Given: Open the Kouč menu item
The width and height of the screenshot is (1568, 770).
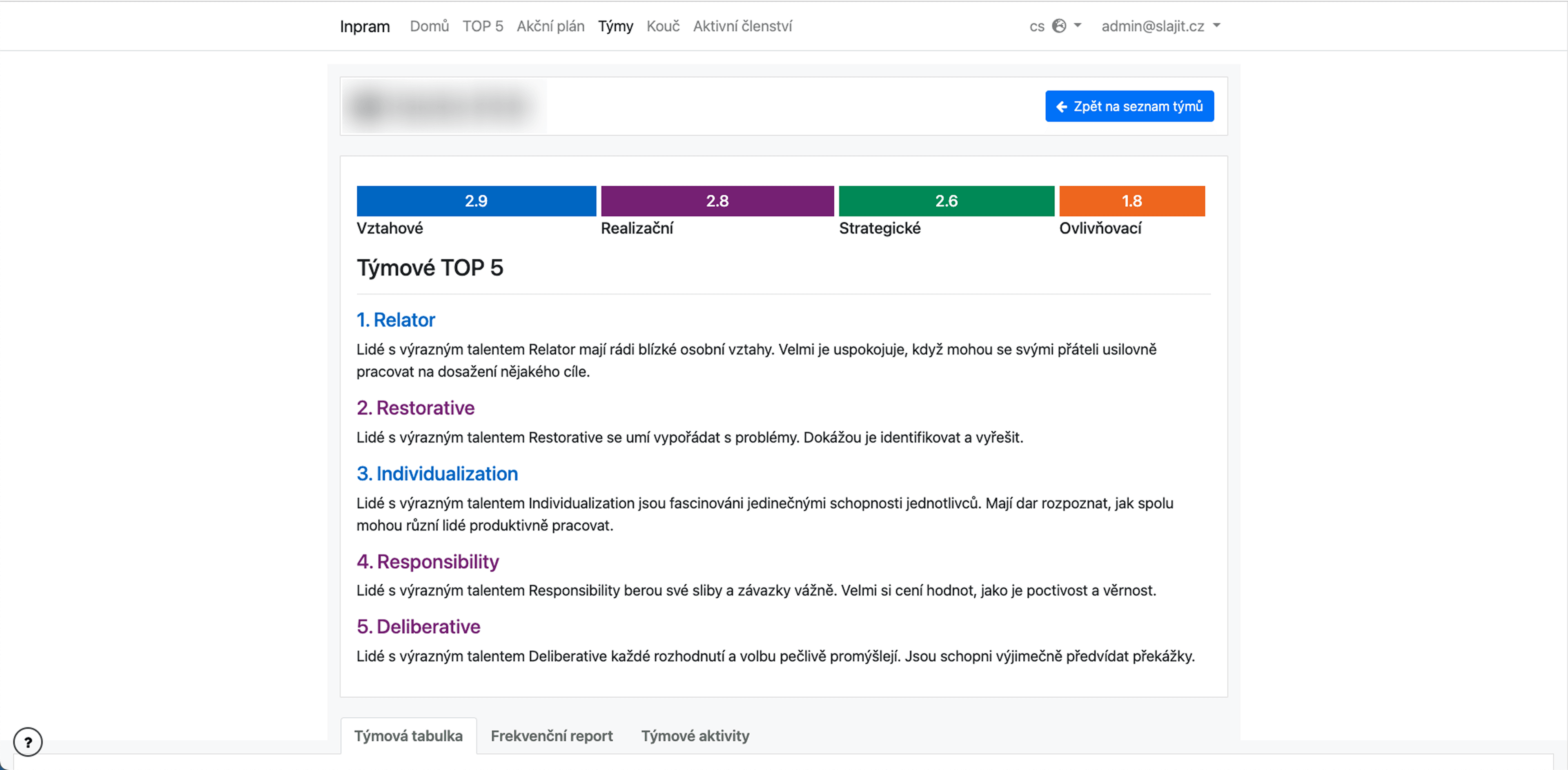Looking at the screenshot, I should (663, 26).
